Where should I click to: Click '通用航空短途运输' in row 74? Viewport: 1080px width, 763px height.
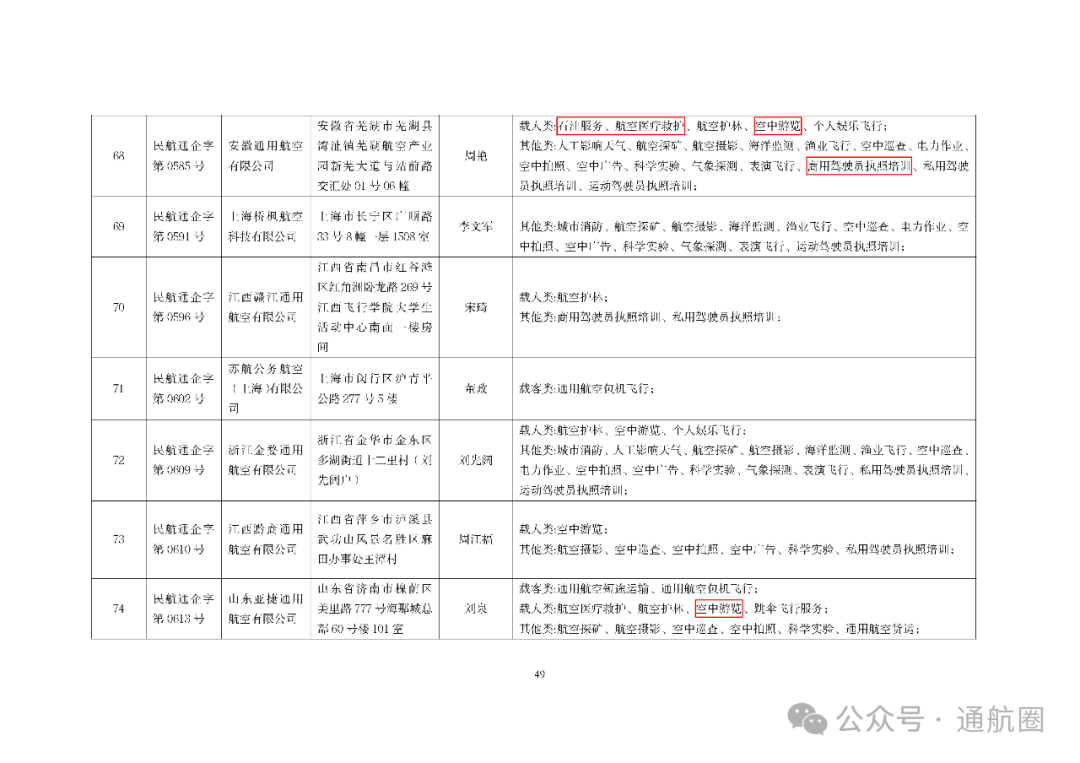click(602, 589)
